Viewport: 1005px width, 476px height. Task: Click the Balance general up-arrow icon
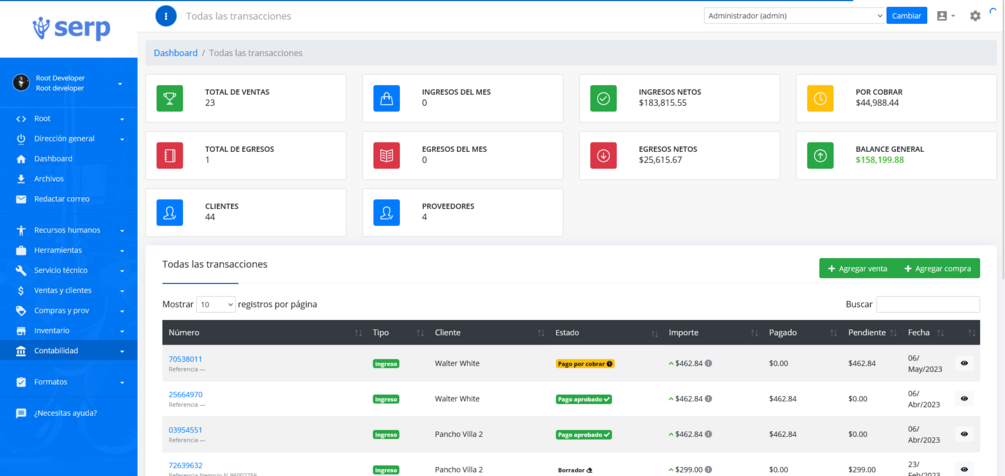[x=820, y=155]
